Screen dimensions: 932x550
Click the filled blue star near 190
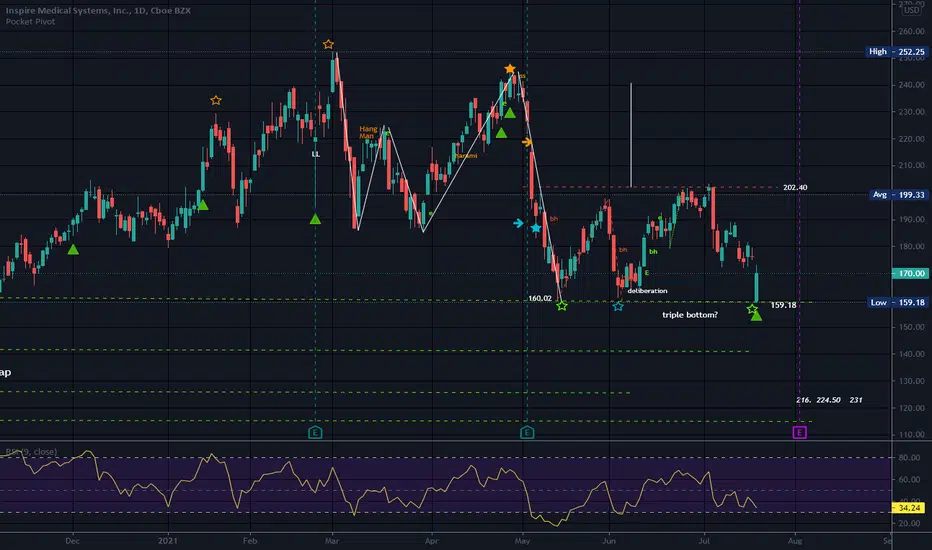(x=536, y=228)
